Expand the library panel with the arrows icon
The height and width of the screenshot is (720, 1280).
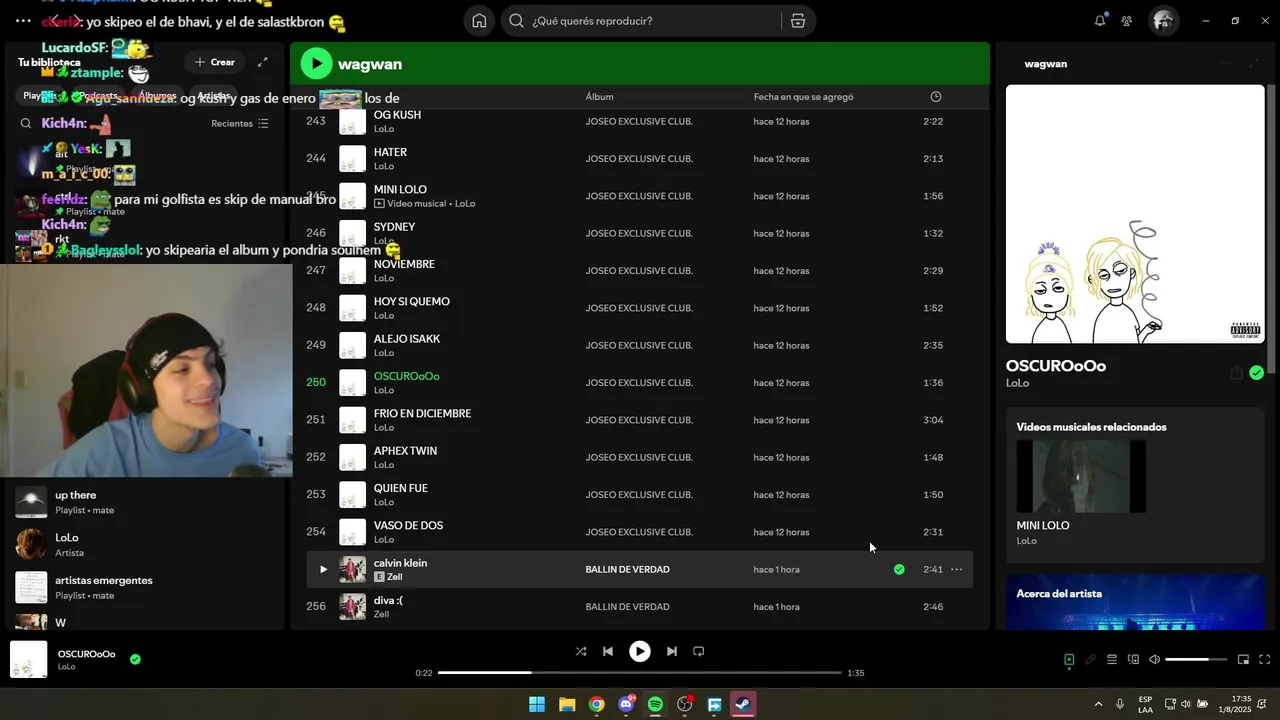click(x=262, y=62)
